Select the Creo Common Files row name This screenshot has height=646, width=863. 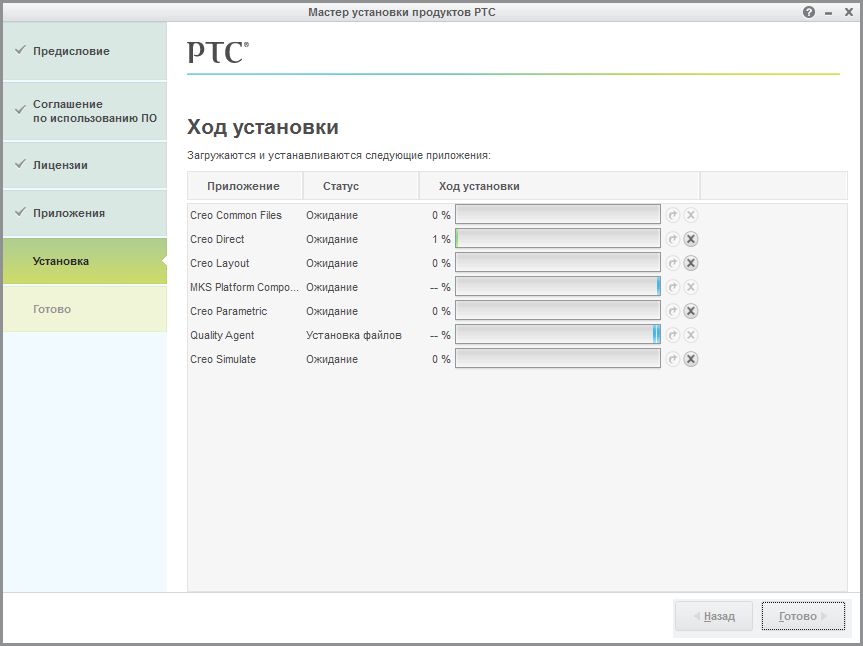point(236,215)
